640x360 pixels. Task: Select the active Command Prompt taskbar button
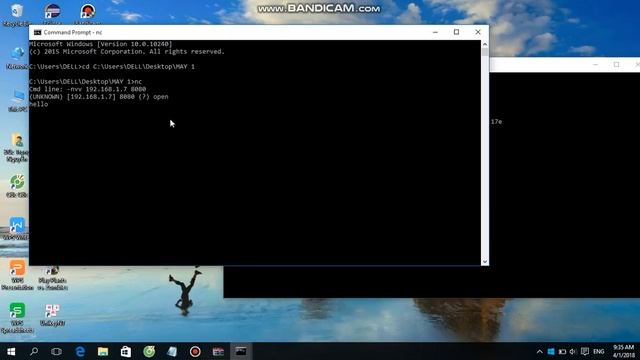241,351
